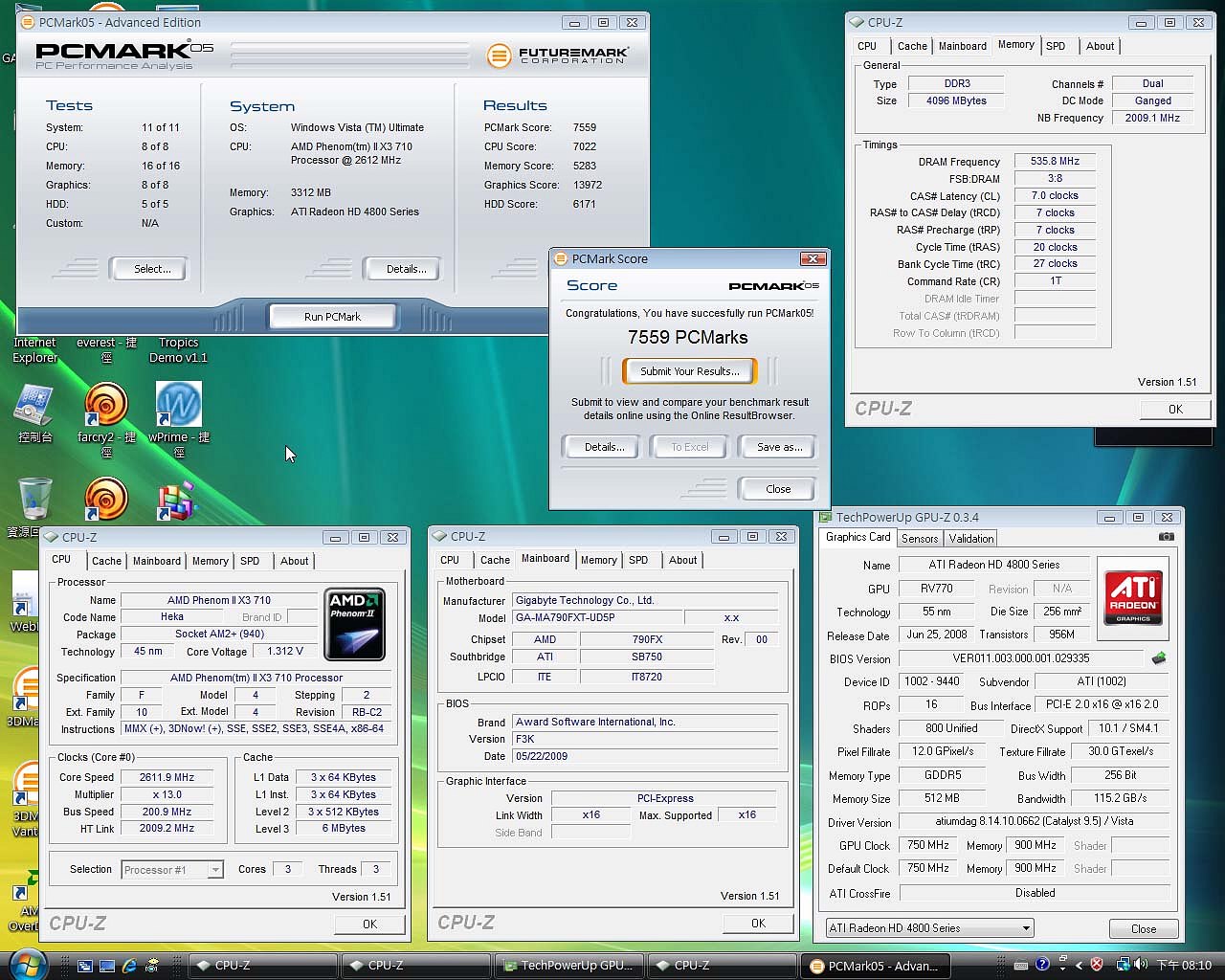1225x980 pixels.
Task: Open Memory tab in CPU-Z mainboard window
Action: click(x=598, y=560)
